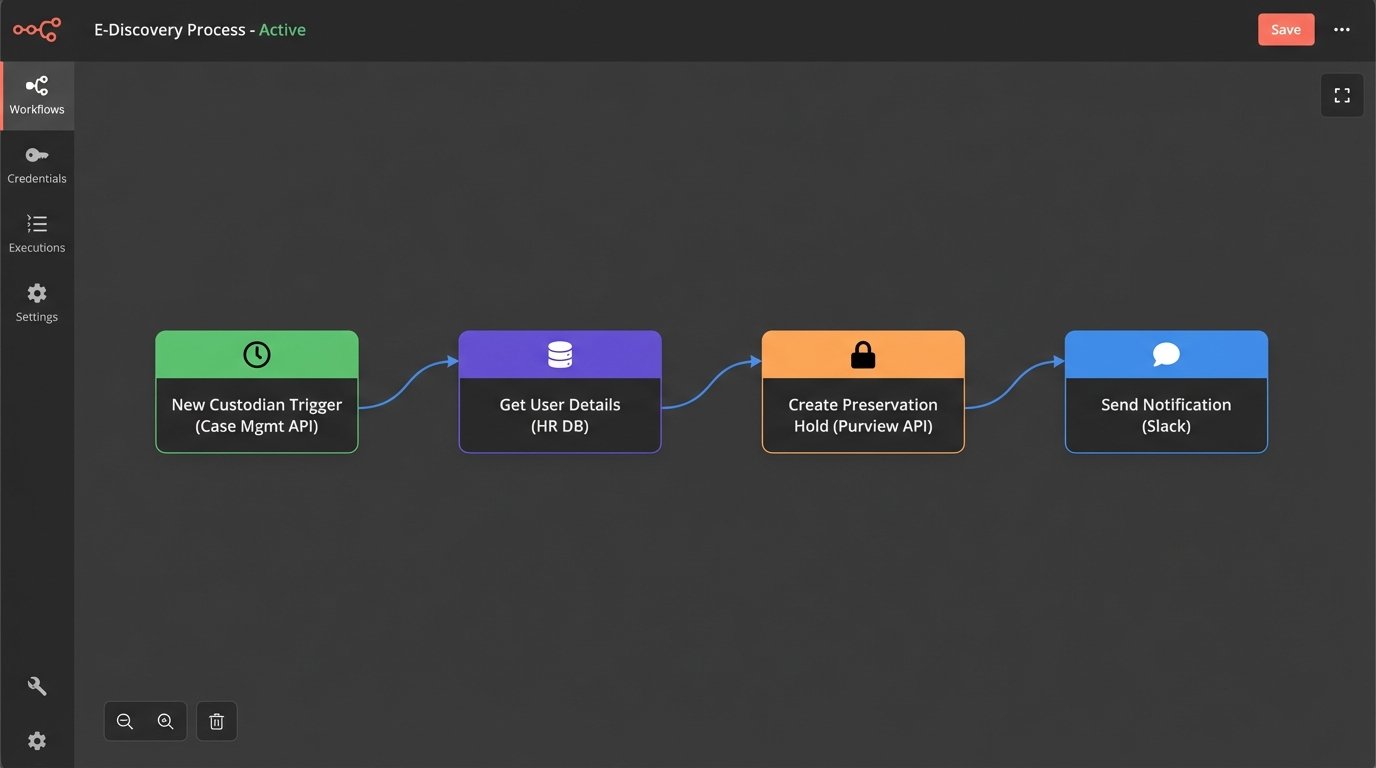Click the lock icon on Create Preservation Hold
Viewport: 1376px width, 768px height.
tap(862, 354)
